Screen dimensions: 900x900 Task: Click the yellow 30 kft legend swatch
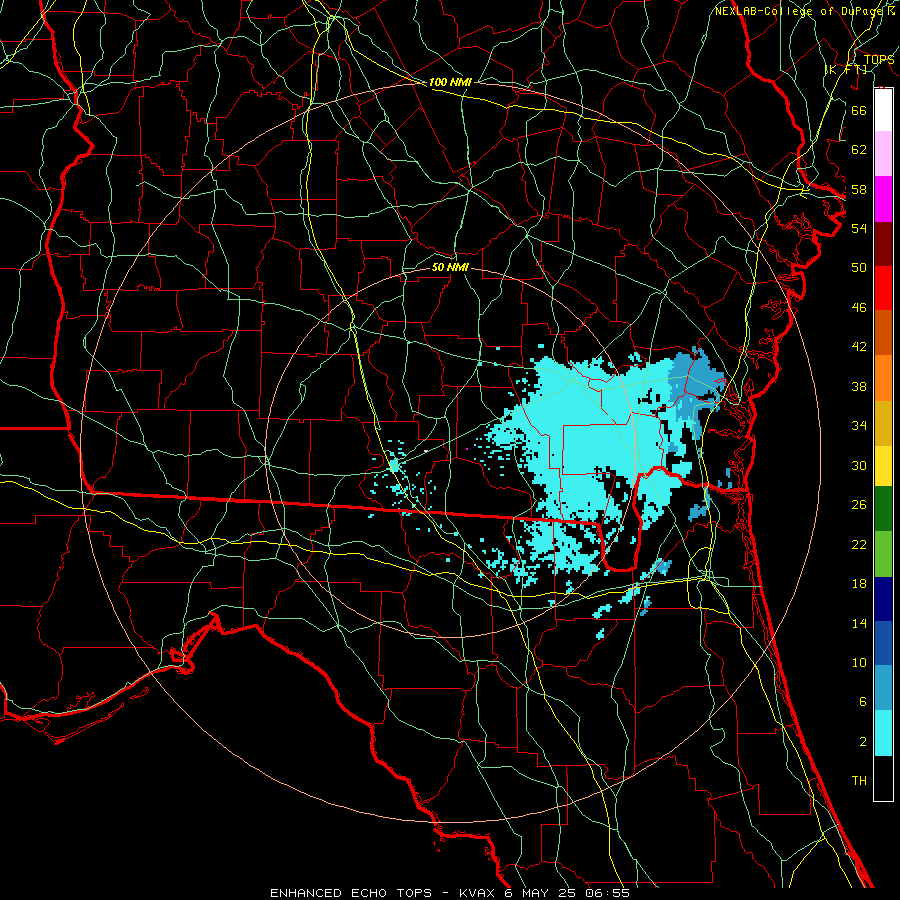[x=883, y=465]
